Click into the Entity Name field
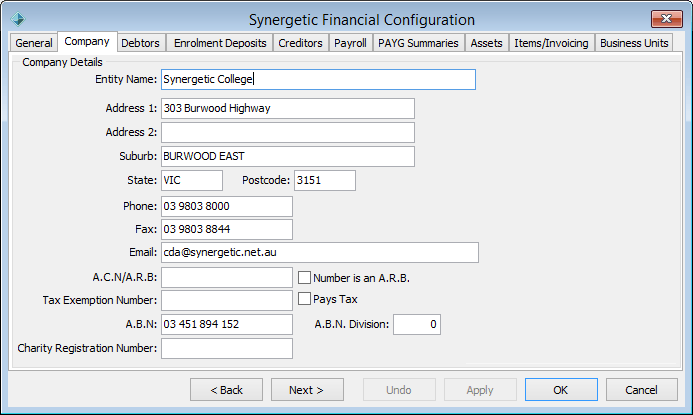Screen dimensions: 693x415 coord(318,80)
